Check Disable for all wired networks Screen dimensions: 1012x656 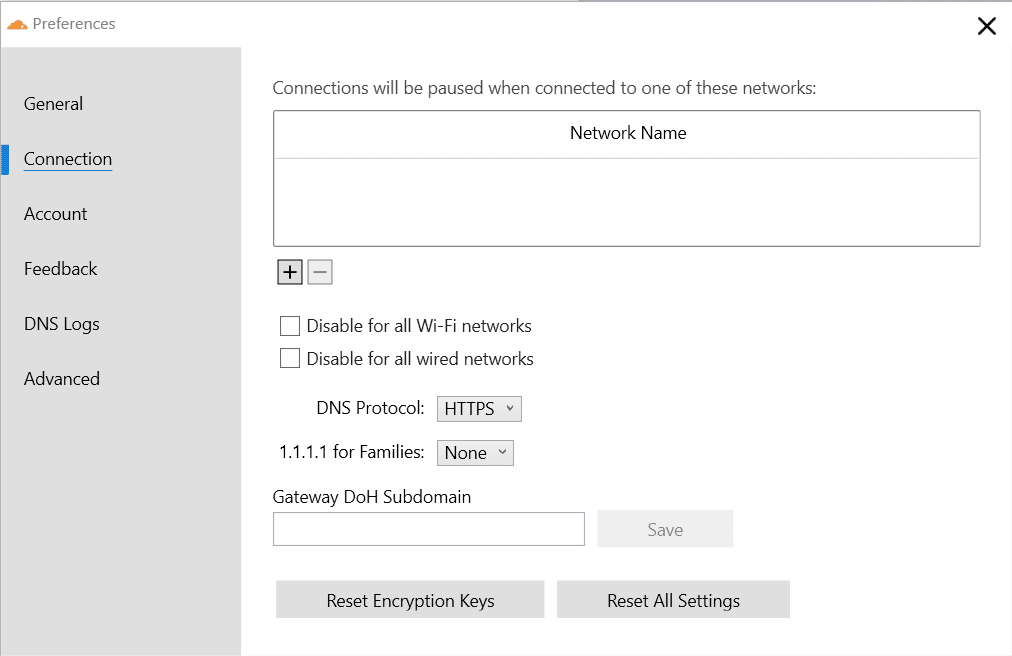point(290,359)
